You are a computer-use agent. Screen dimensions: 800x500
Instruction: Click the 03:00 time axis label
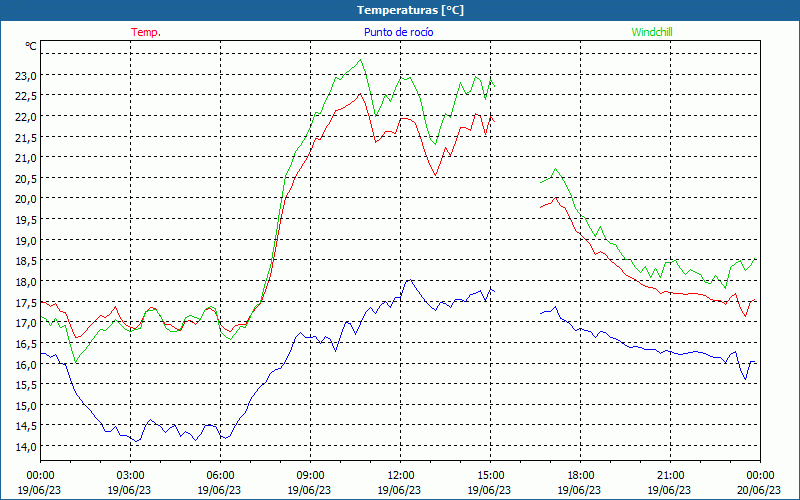click(x=130, y=476)
